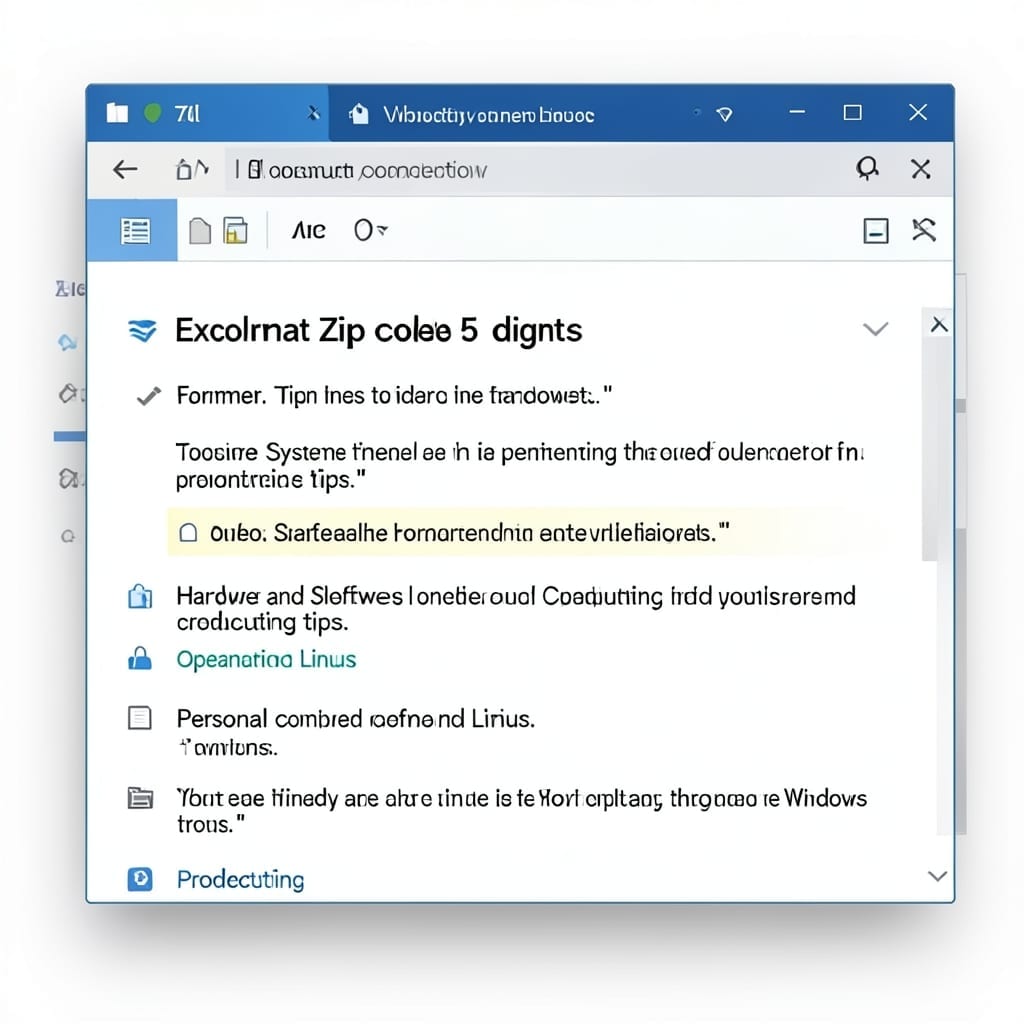Screen dimensions: 1024x1024
Task: Open the Aıc toolbar item
Action: (x=308, y=231)
